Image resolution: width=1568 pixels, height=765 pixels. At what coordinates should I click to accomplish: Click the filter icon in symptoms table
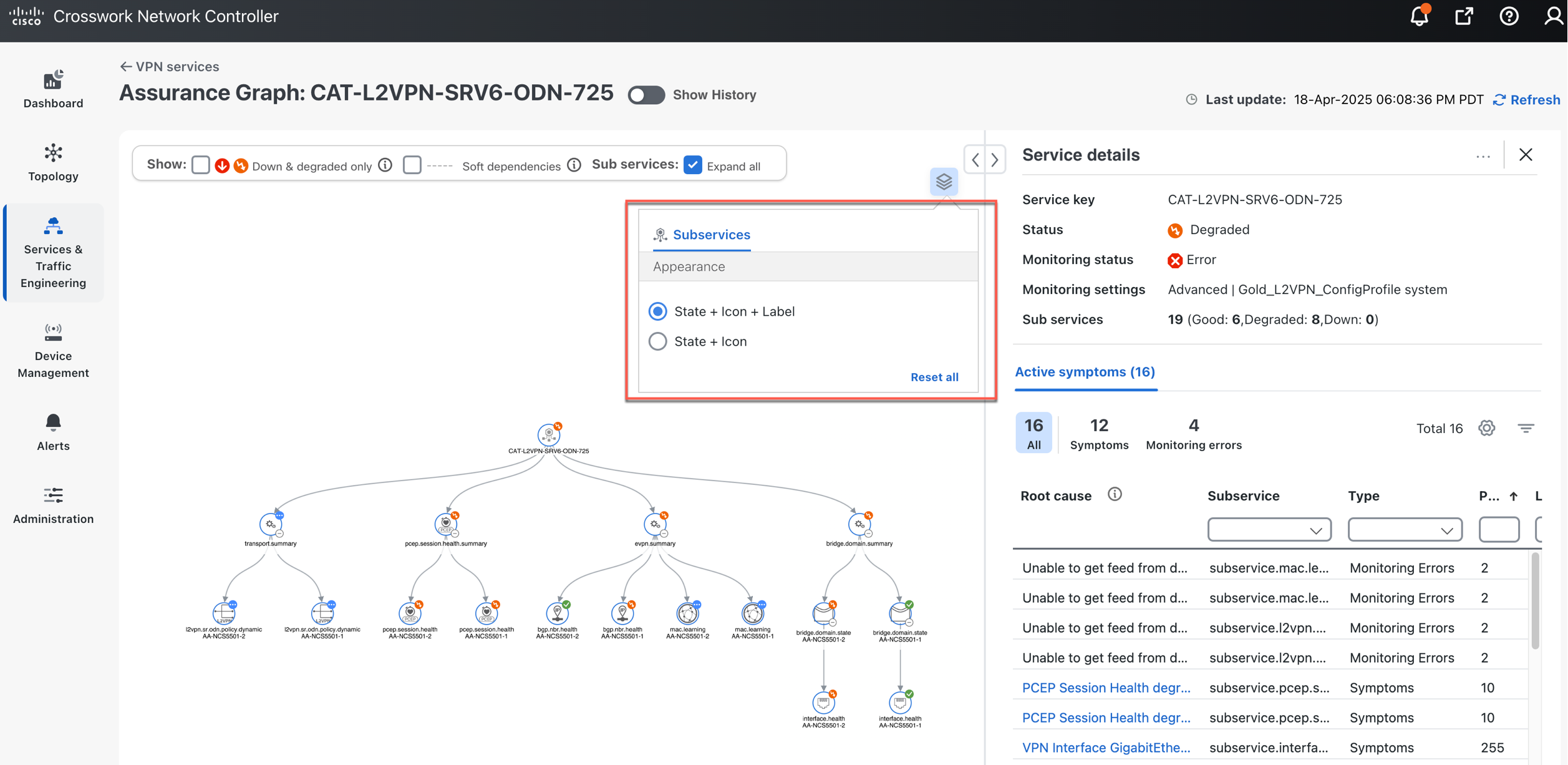[x=1526, y=428]
